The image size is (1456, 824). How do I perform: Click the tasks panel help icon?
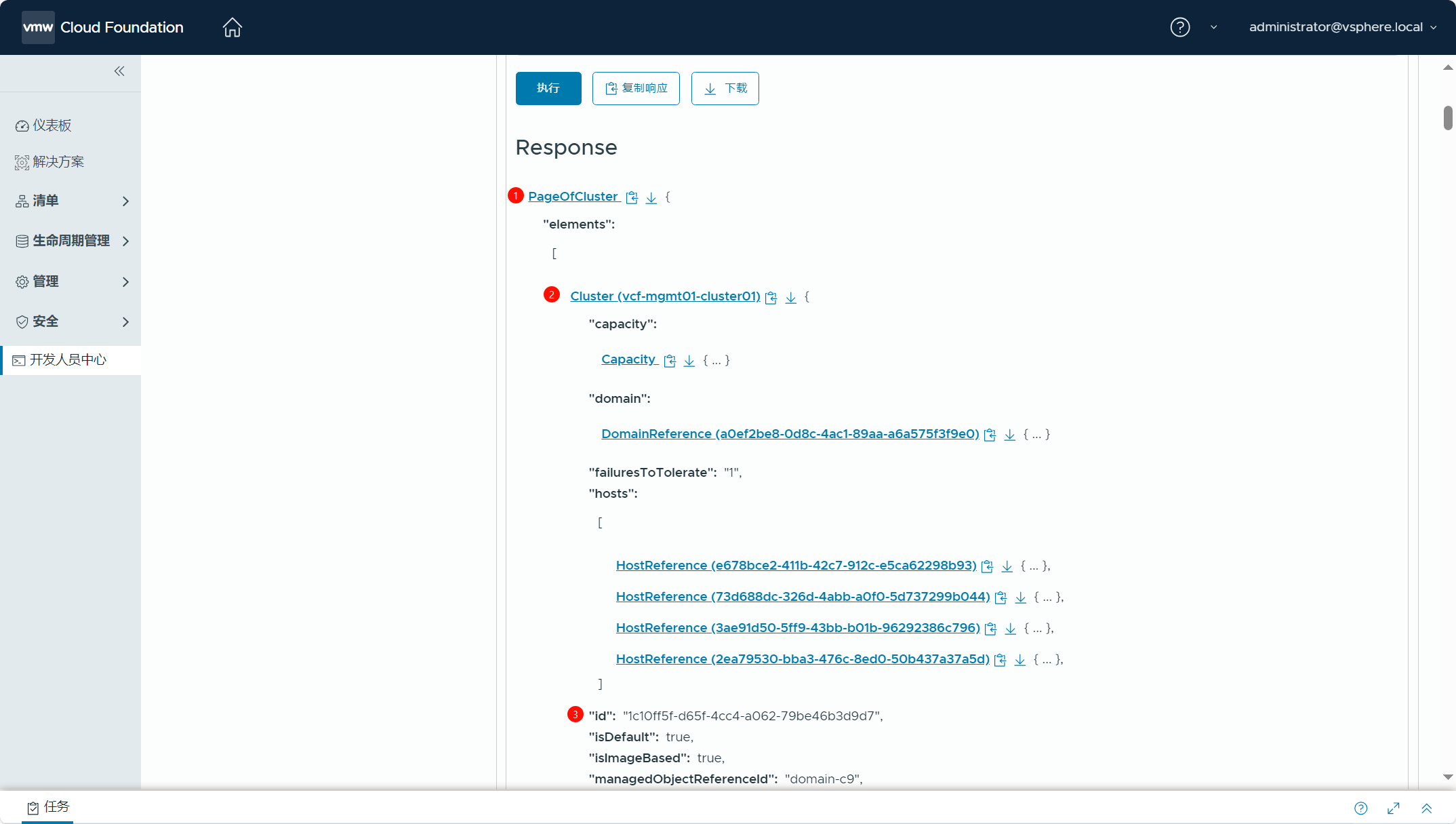click(1360, 808)
